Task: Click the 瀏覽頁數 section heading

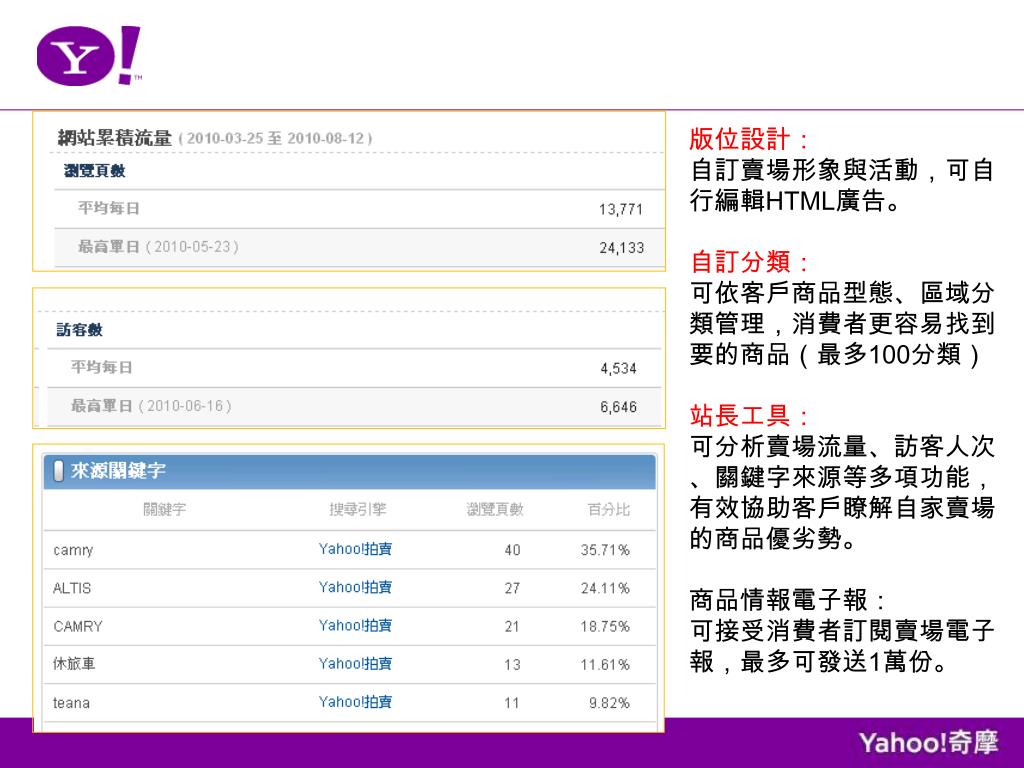Action: point(95,171)
